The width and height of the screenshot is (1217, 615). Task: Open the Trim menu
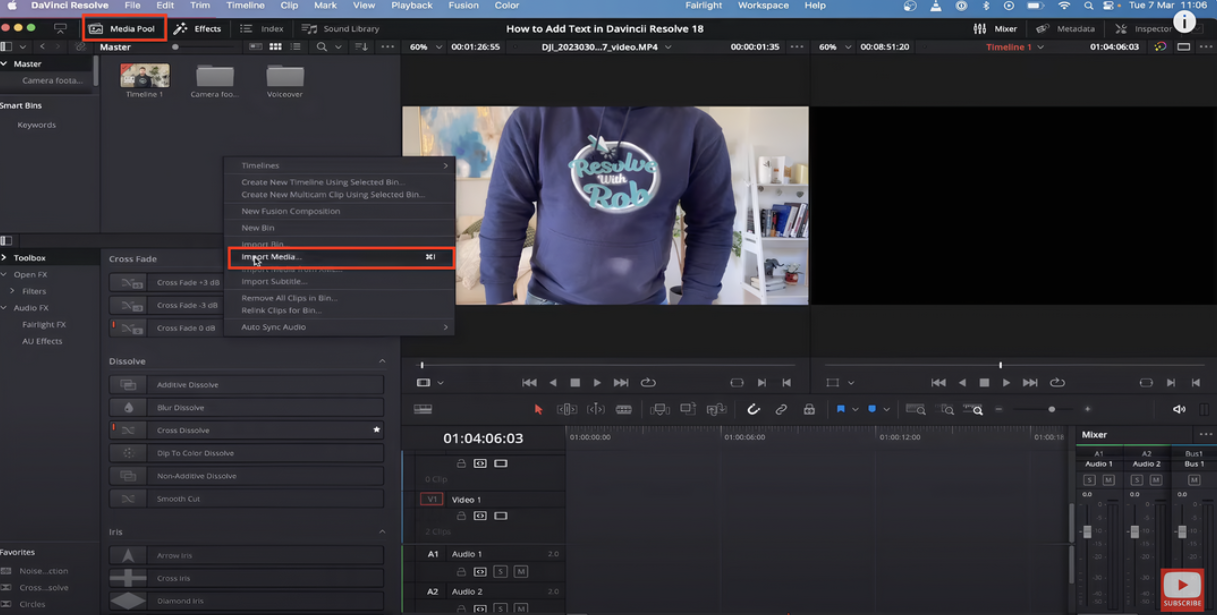[x=201, y=6]
